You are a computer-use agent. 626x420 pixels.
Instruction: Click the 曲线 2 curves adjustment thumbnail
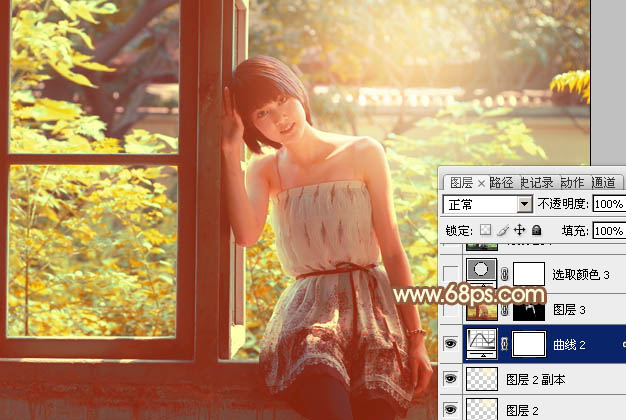point(483,345)
